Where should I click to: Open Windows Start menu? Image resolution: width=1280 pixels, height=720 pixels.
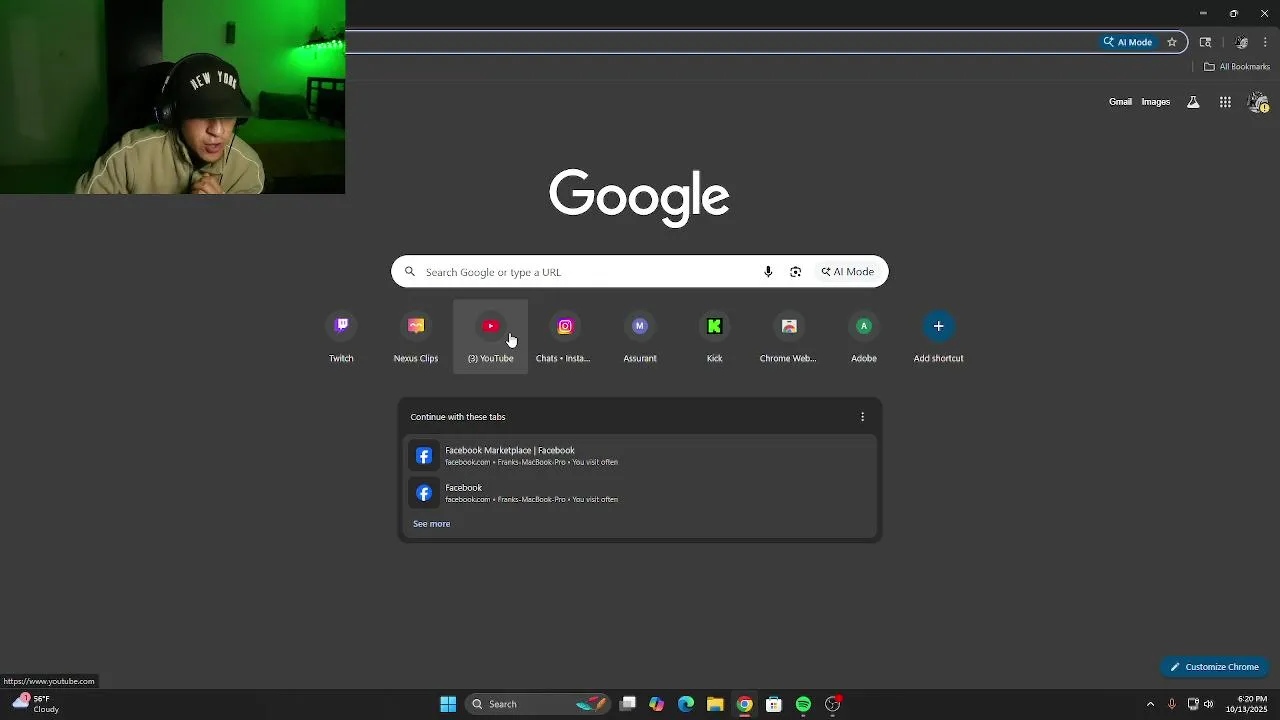[448, 704]
